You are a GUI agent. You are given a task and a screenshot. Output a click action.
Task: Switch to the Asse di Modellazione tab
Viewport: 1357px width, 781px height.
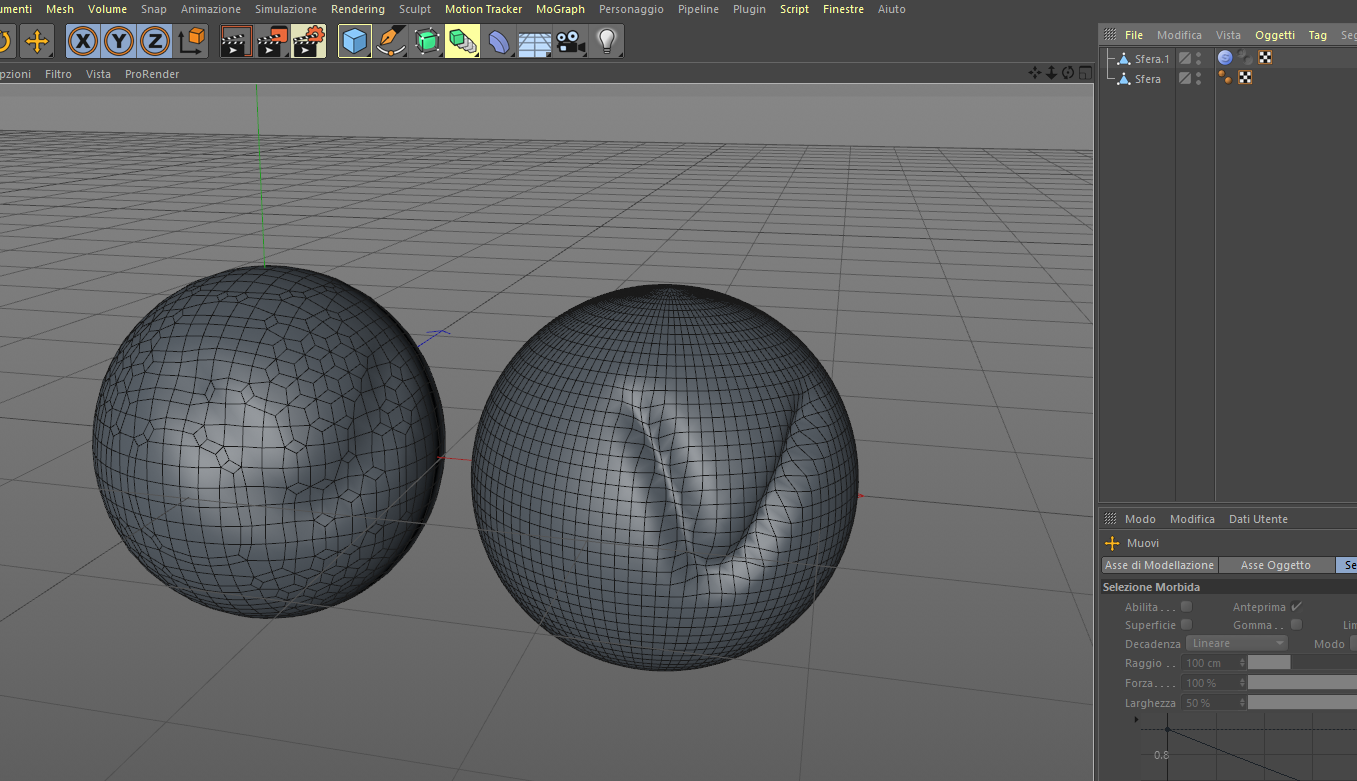tap(1159, 565)
